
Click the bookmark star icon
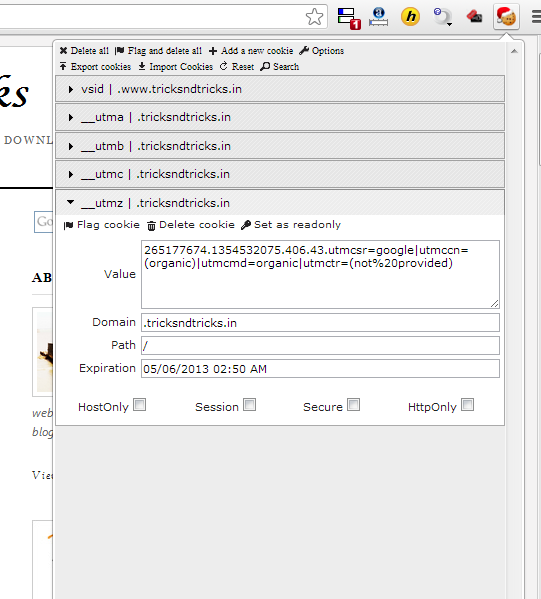click(x=314, y=17)
